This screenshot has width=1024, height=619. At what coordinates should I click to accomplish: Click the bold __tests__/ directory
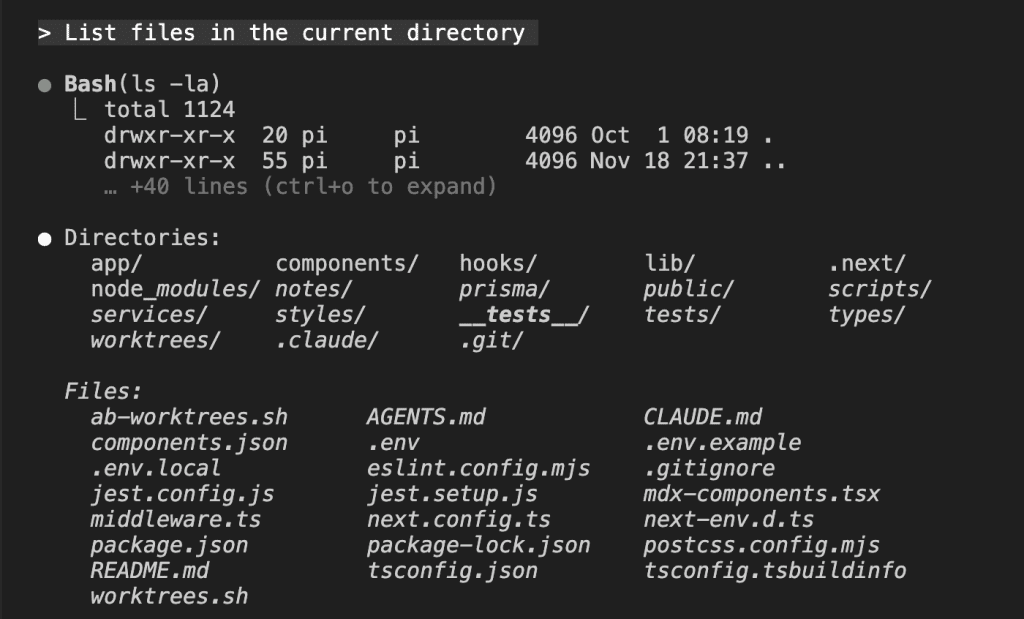[x=524, y=315]
